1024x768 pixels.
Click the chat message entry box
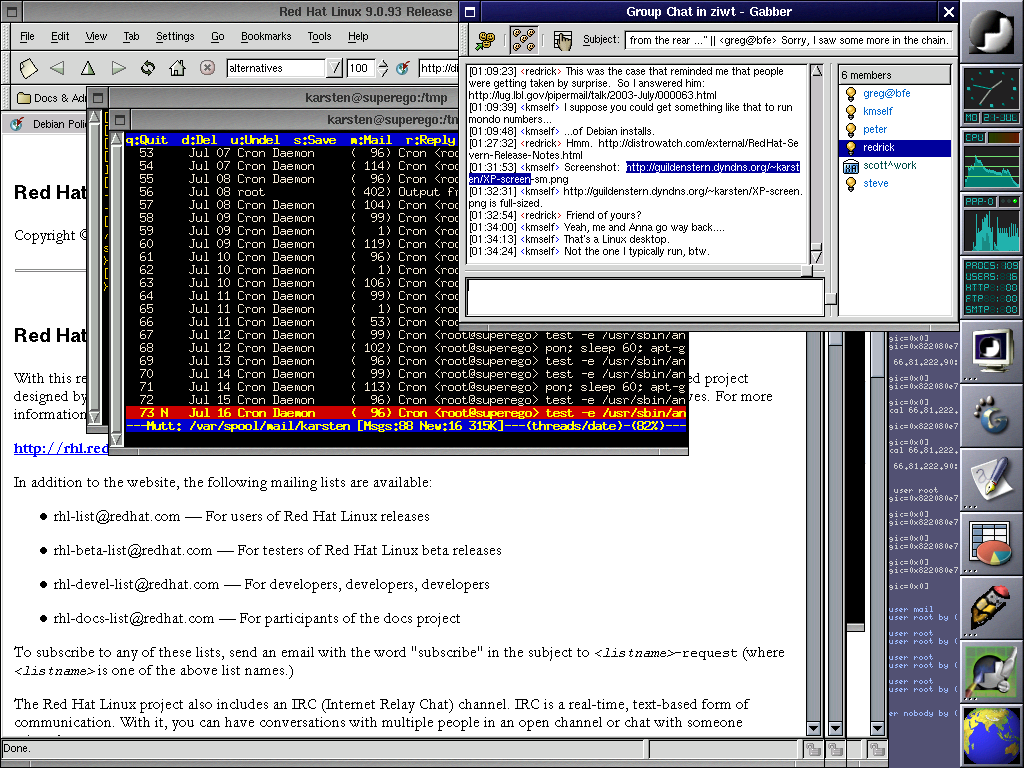coord(645,296)
